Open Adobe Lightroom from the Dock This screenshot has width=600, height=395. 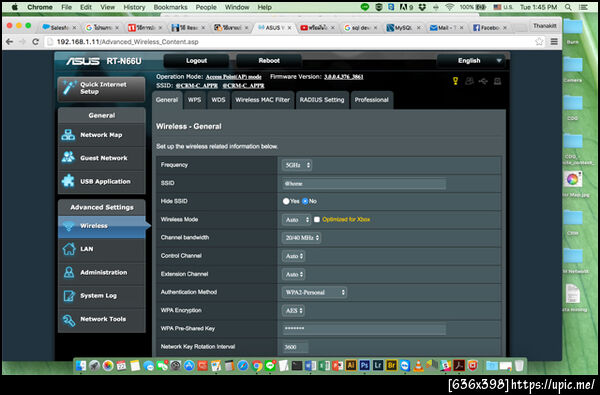[x=378, y=366]
